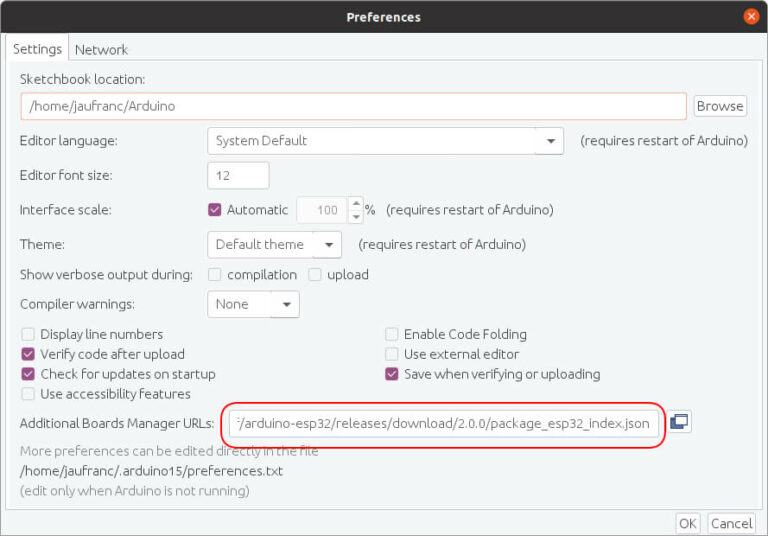
Task: Click the interface scale 100 value field
Action: (x=323, y=210)
